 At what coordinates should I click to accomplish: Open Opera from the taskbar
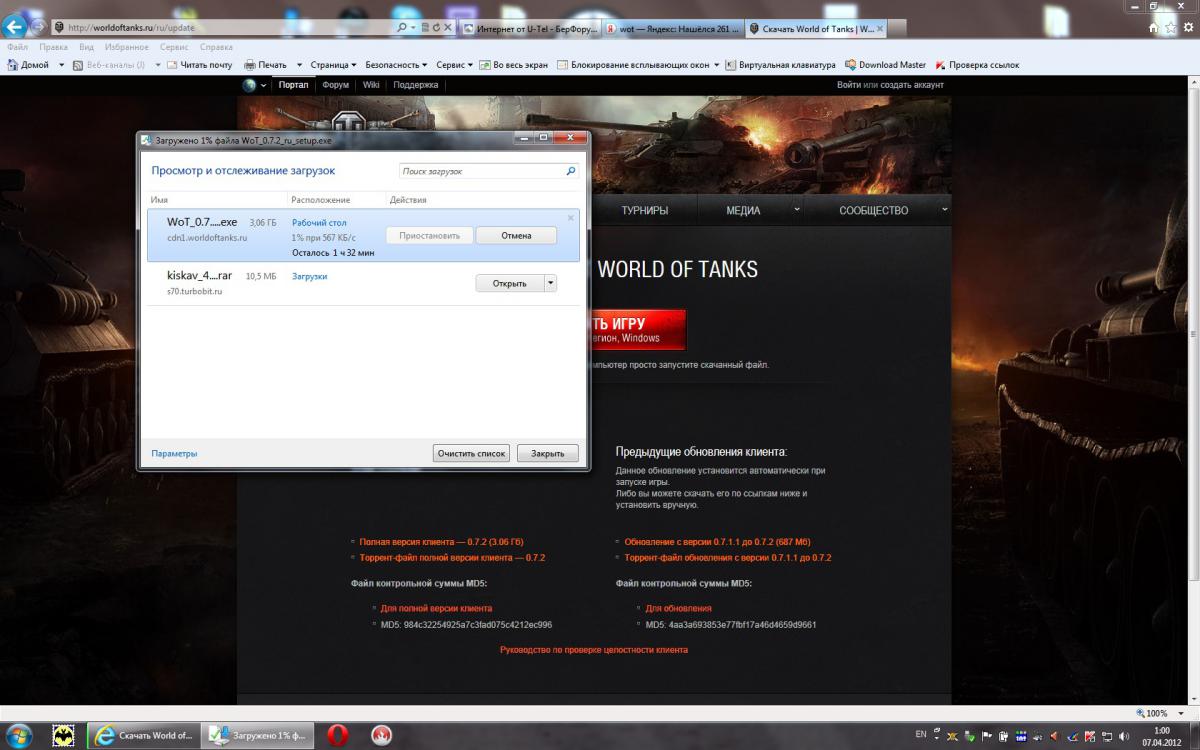coord(337,735)
